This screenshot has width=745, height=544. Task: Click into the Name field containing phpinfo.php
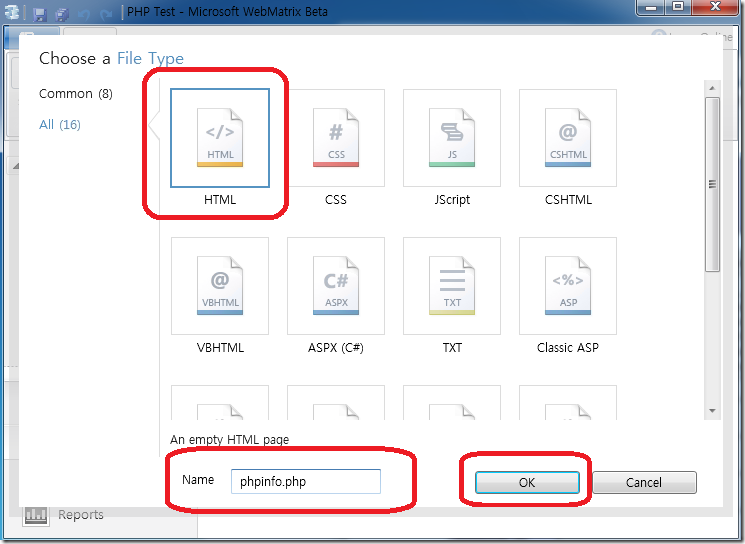coord(306,481)
